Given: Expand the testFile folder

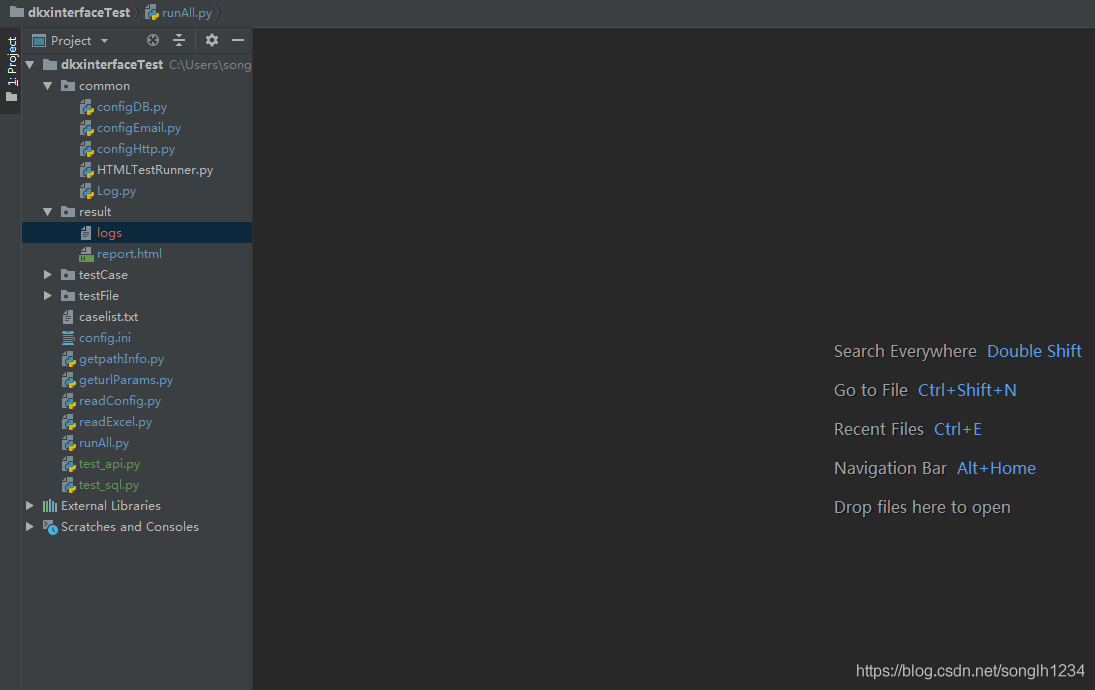Looking at the screenshot, I should (46, 295).
